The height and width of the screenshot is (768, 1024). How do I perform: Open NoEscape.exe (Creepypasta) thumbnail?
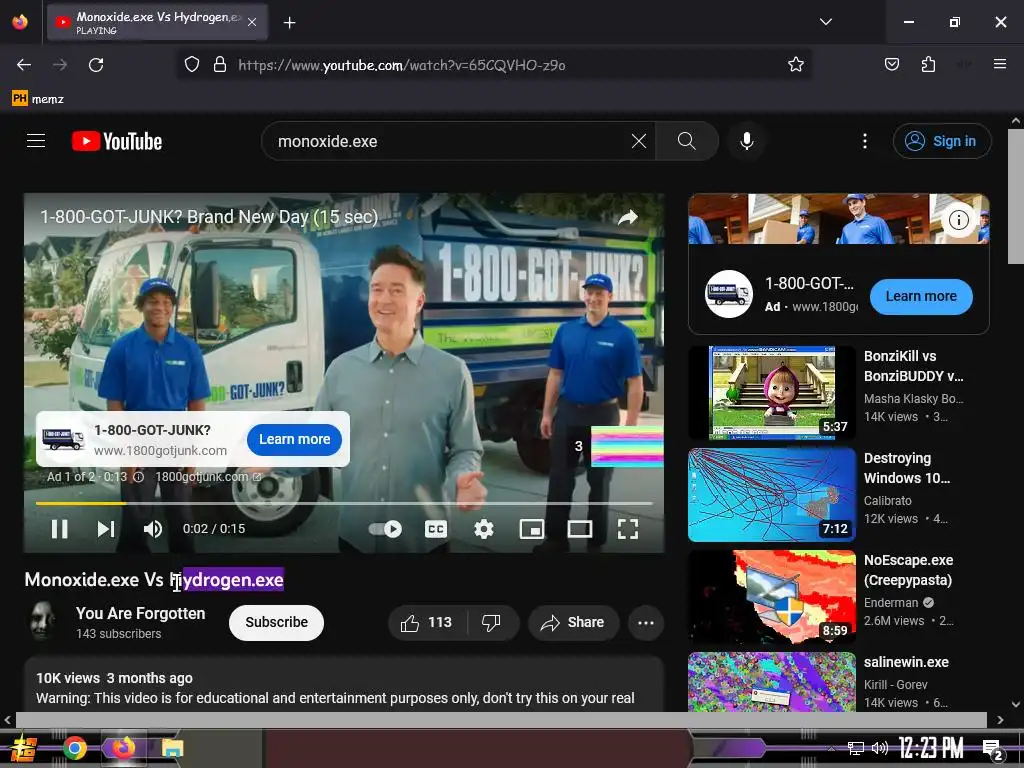click(x=772, y=597)
